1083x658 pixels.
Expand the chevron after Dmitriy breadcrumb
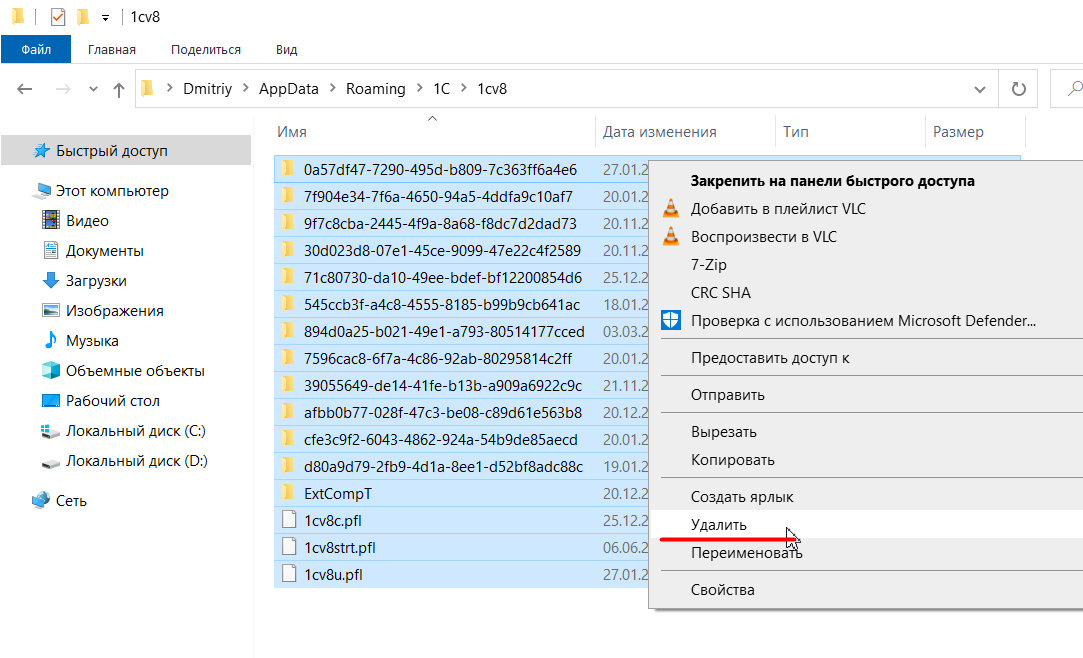pos(246,88)
